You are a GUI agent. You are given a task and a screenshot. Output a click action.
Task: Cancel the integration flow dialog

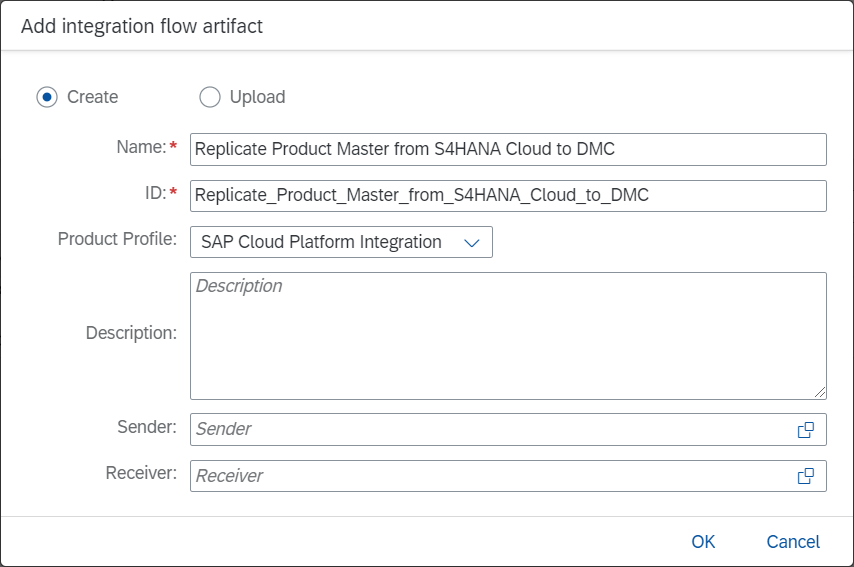tap(793, 542)
